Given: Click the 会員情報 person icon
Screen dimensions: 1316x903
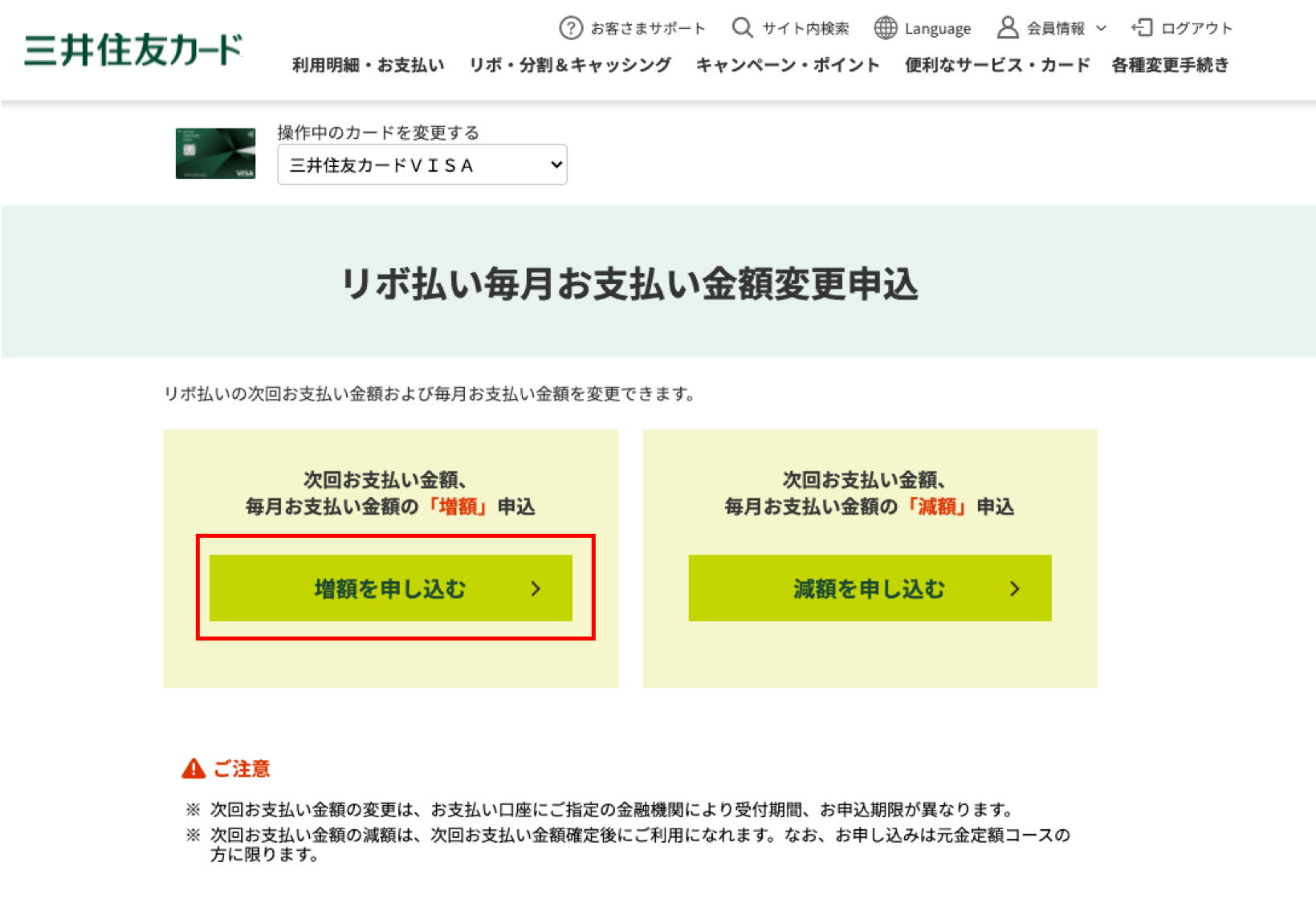Looking at the screenshot, I should pos(1007,28).
